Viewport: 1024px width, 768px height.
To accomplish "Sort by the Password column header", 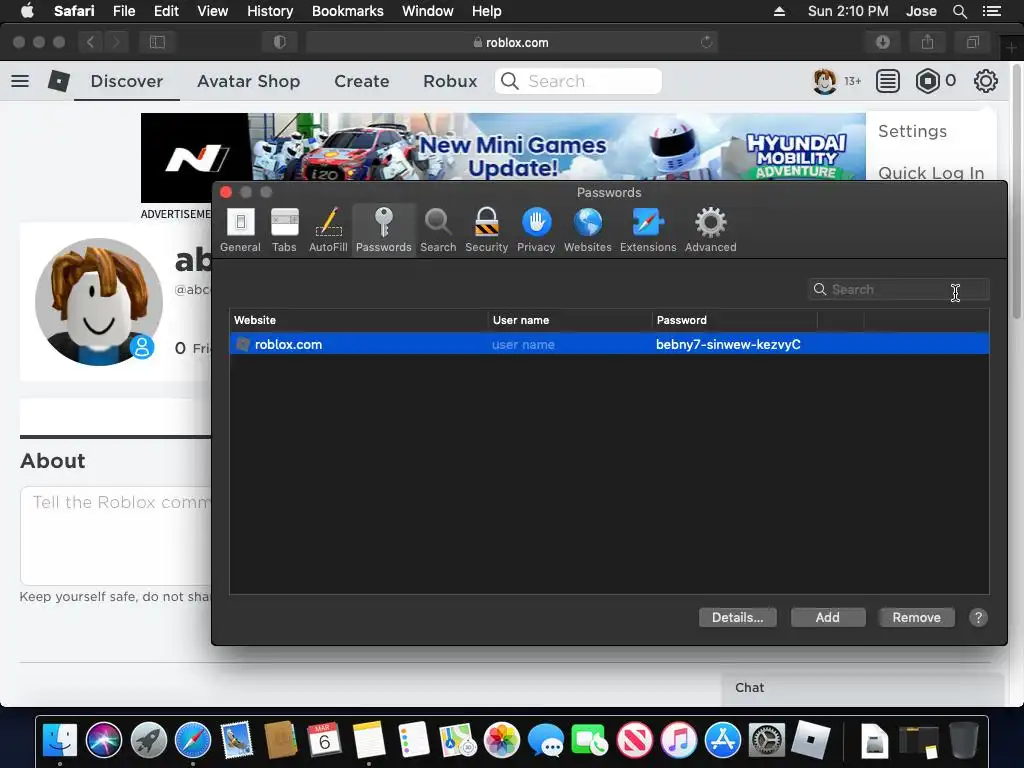I will (x=735, y=320).
